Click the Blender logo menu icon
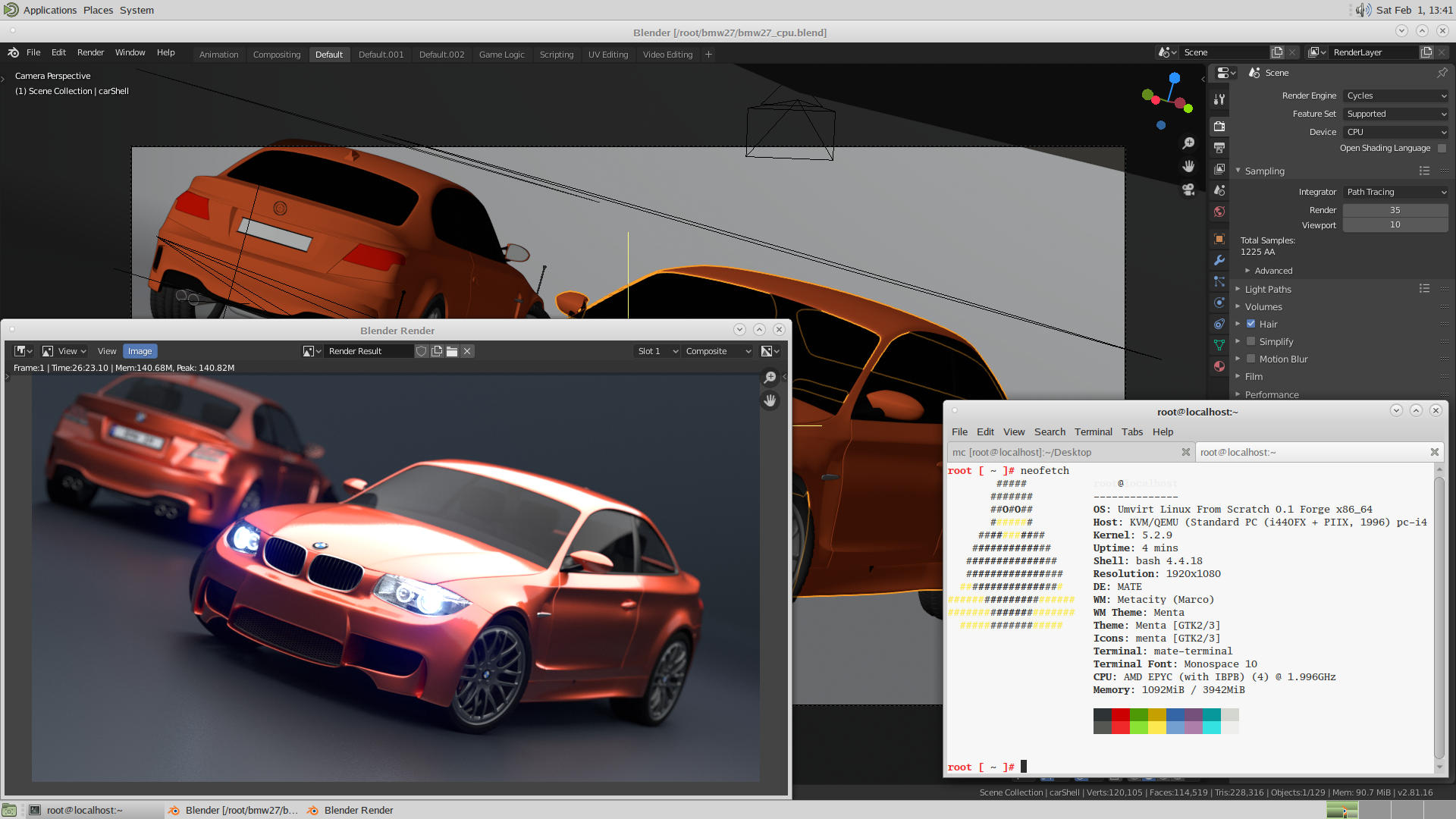Screen dimensions: 1456x819 [13, 52]
